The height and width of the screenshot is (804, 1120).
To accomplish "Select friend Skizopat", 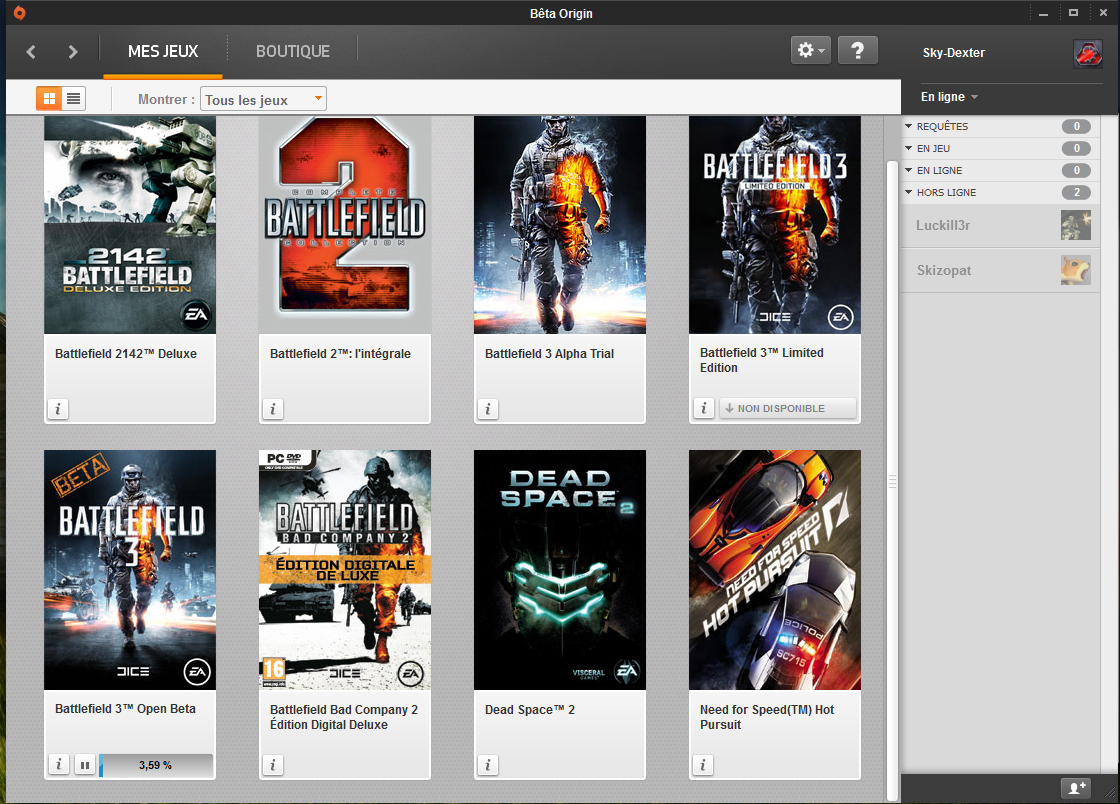I will [1000, 271].
